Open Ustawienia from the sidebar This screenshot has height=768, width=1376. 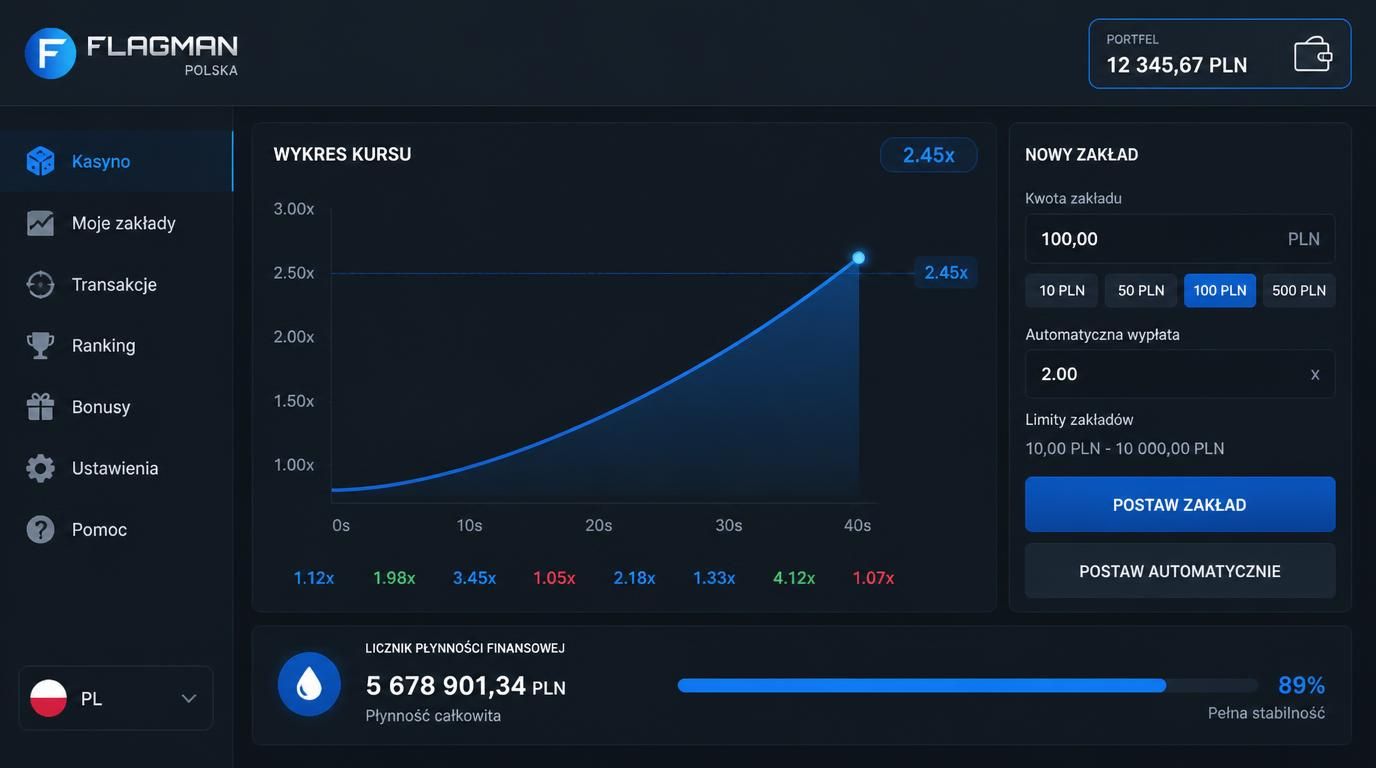pos(116,468)
